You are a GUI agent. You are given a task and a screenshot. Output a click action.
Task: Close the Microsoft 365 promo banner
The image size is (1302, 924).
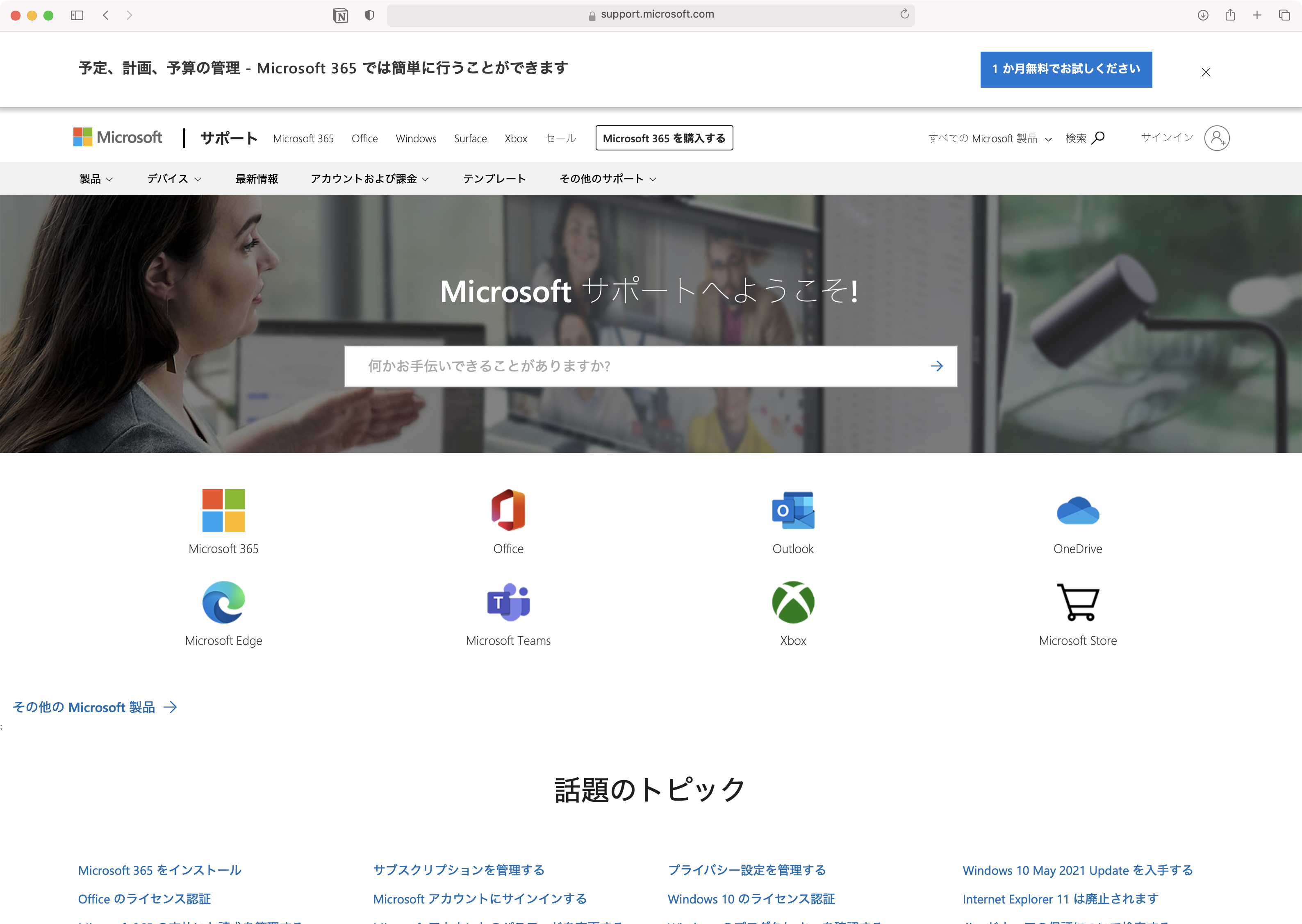1206,72
